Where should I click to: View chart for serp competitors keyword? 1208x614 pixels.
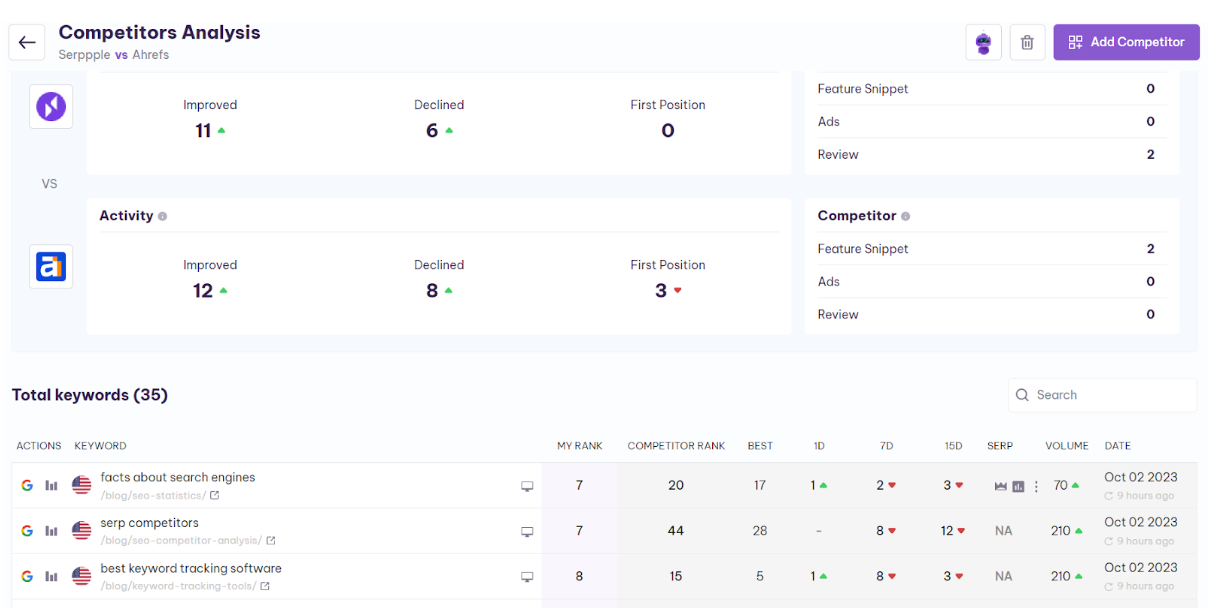51,531
